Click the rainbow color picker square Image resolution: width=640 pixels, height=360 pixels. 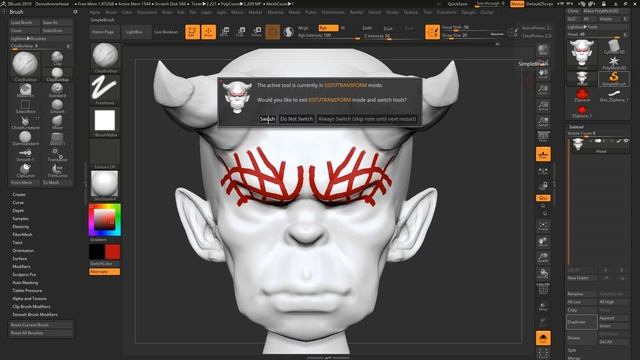pos(104,220)
